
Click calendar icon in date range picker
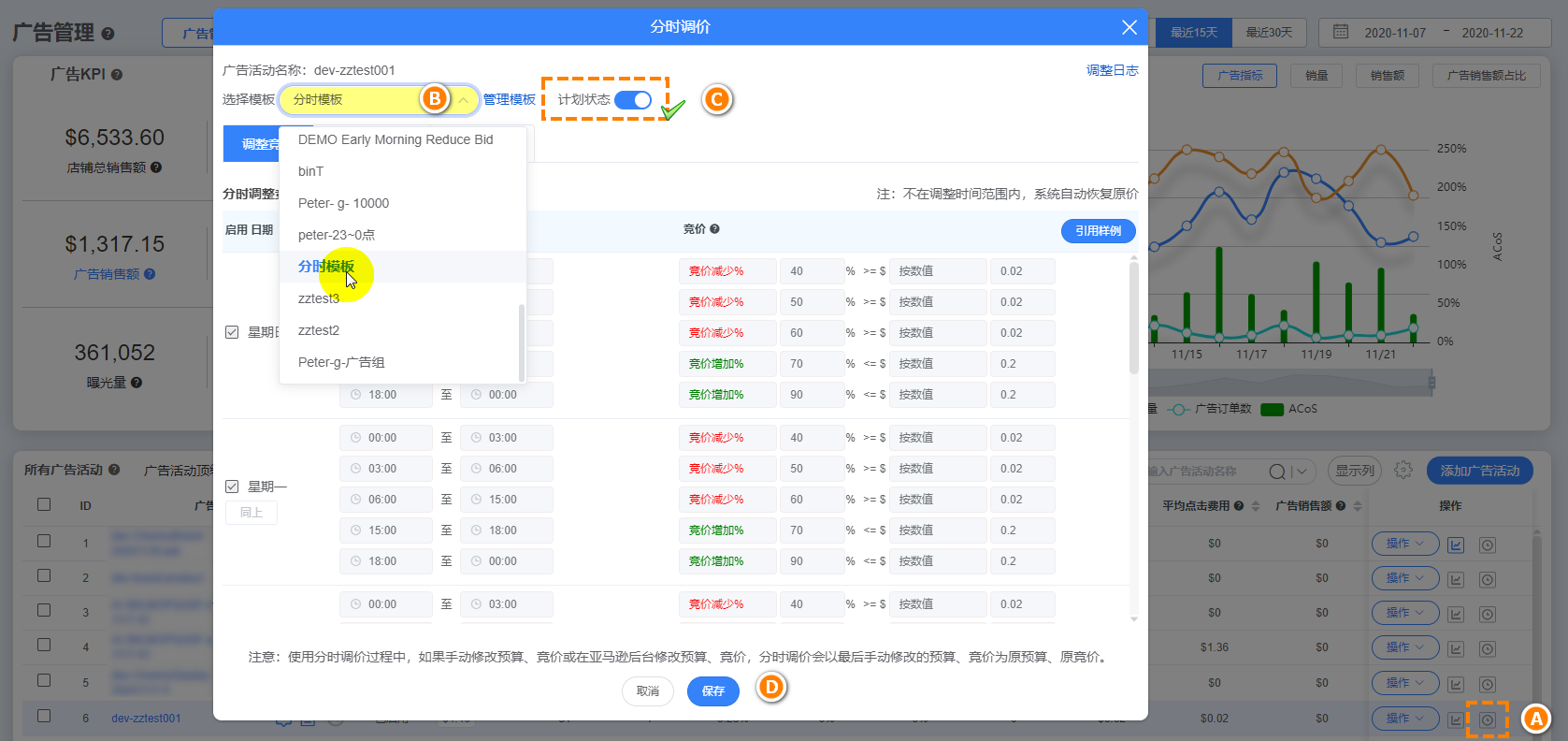coord(1340,32)
